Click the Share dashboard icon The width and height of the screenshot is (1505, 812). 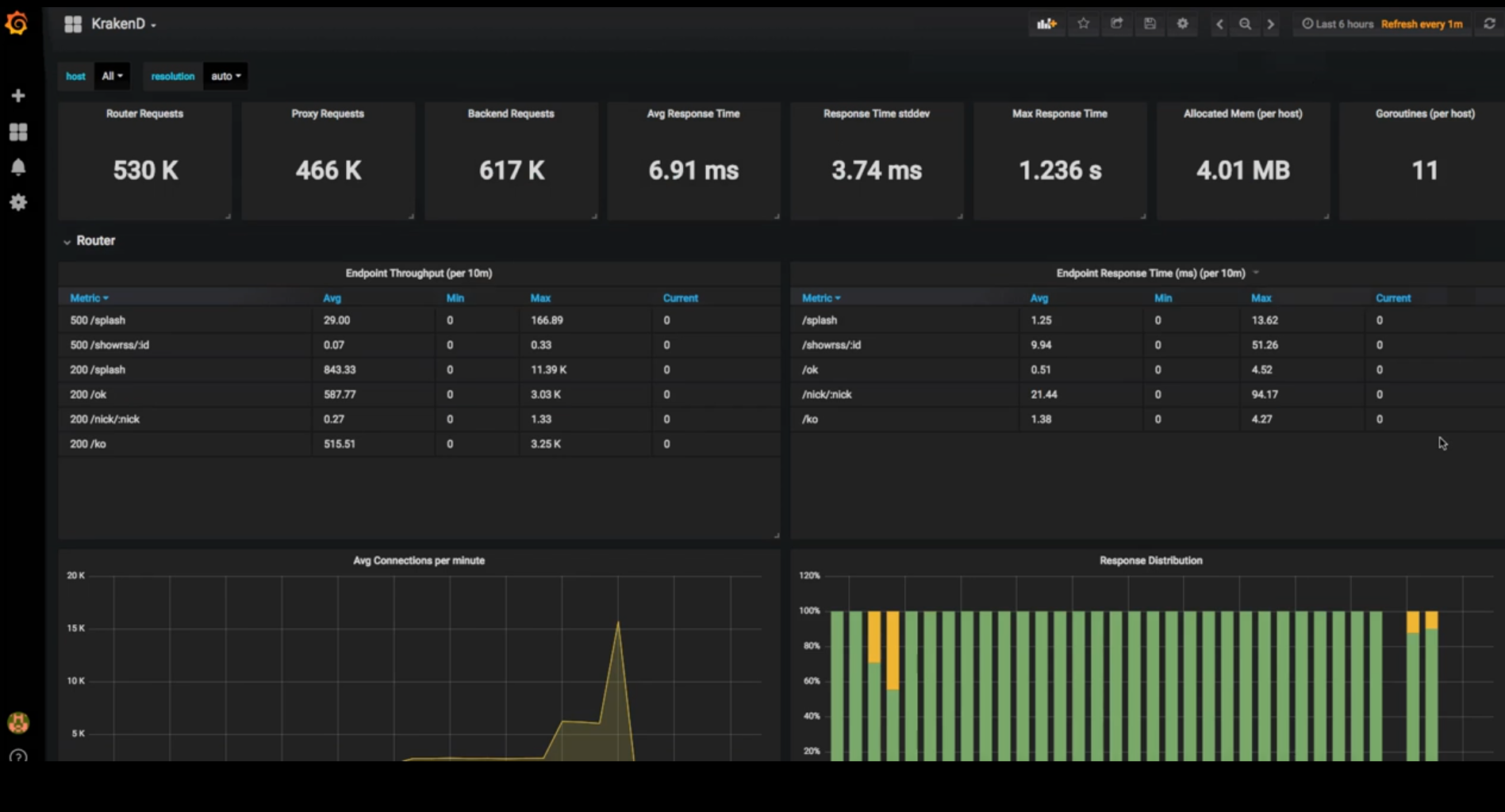click(1116, 24)
